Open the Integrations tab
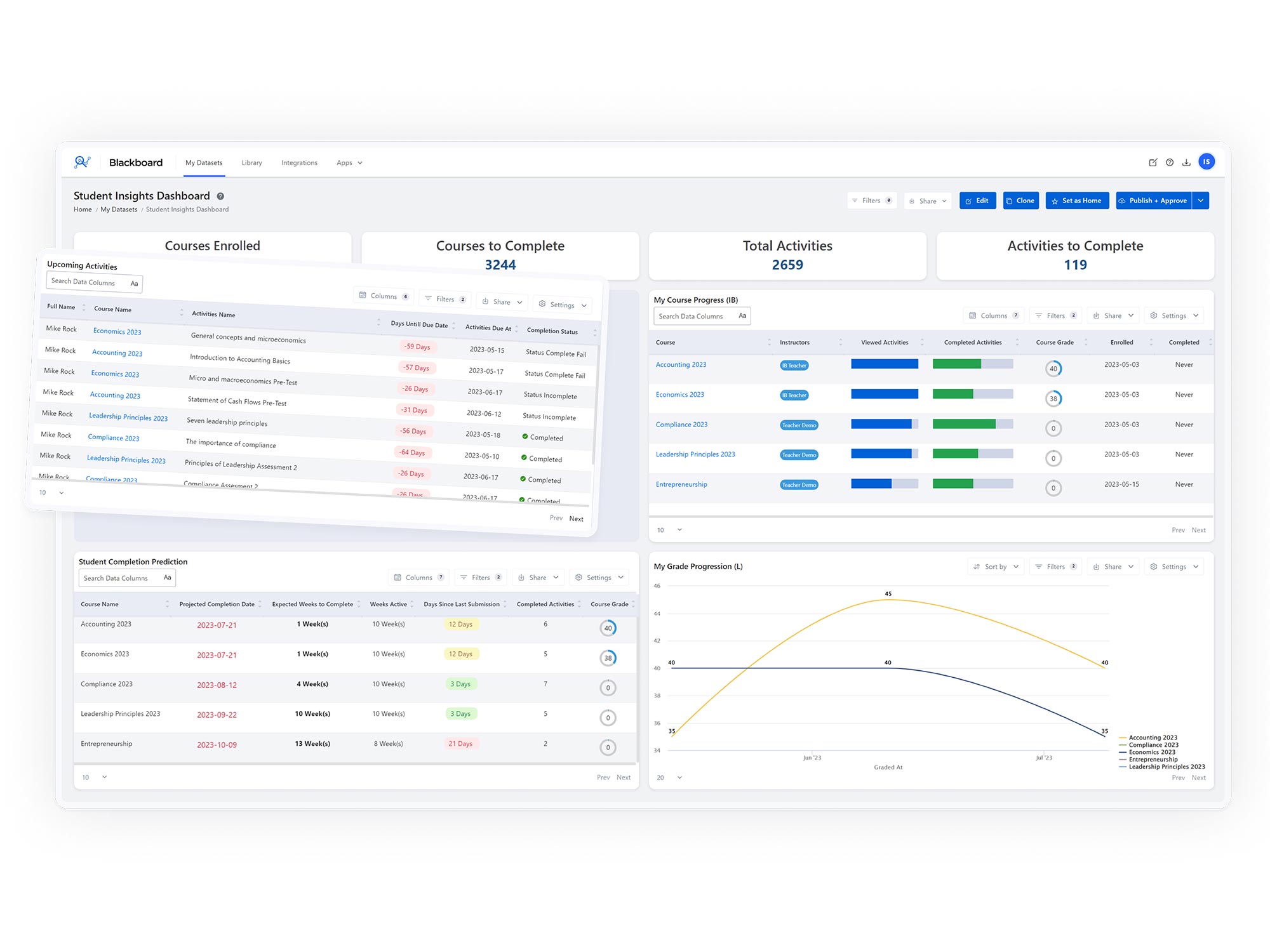1270x952 pixels. tap(299, 163)
